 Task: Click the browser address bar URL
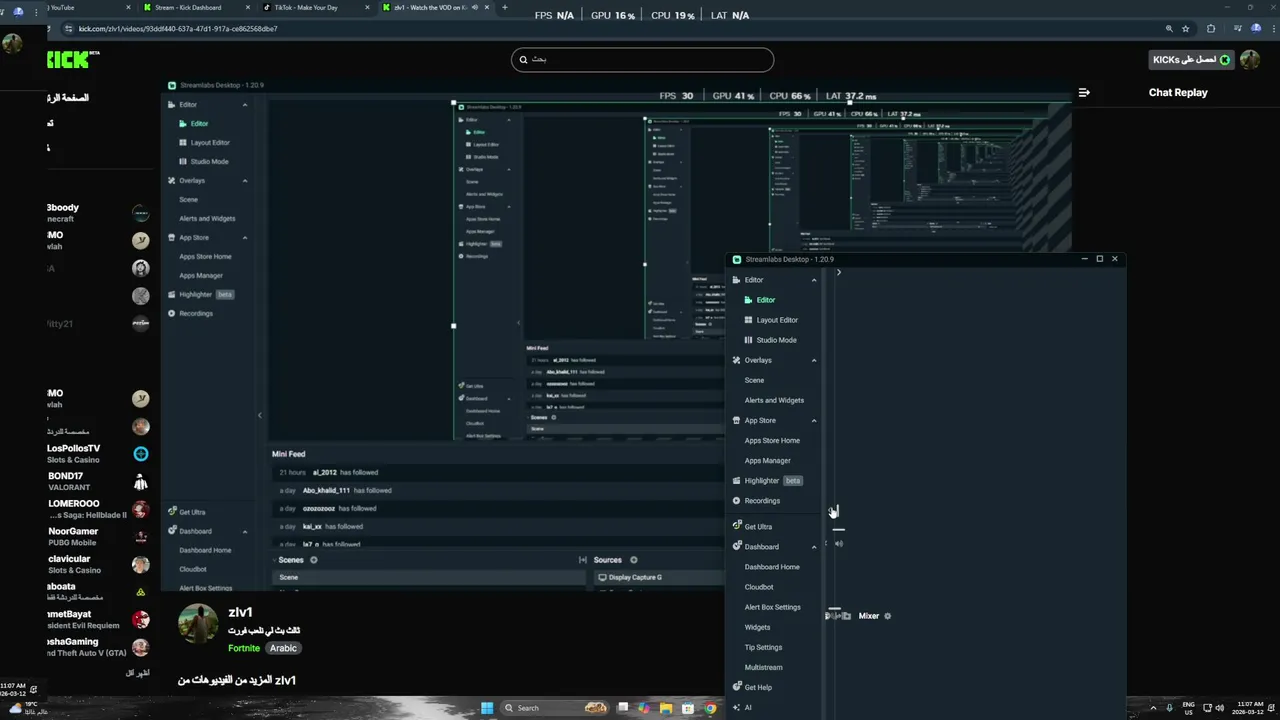[178, 29]
